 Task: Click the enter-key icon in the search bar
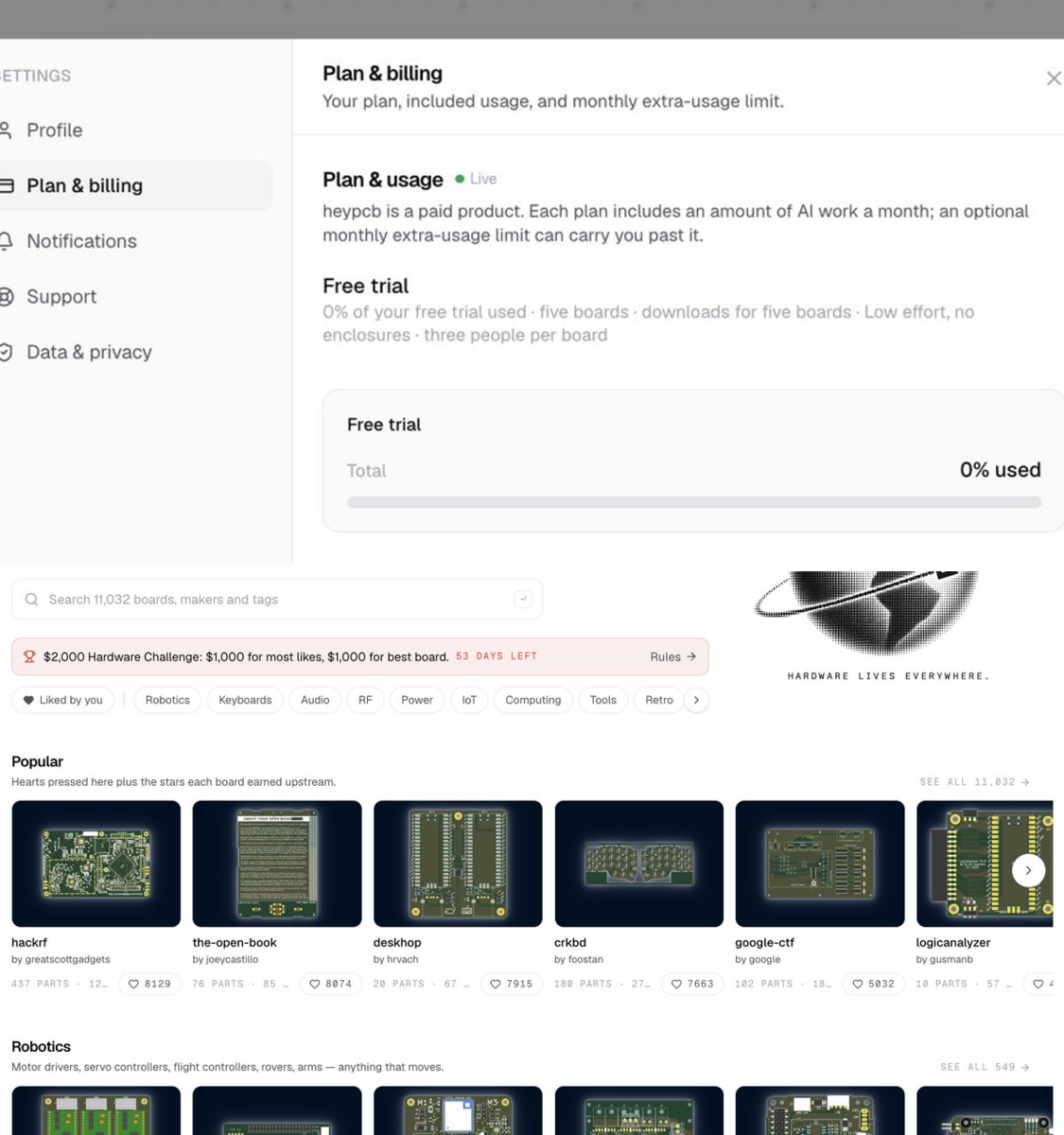pos(523,599)
